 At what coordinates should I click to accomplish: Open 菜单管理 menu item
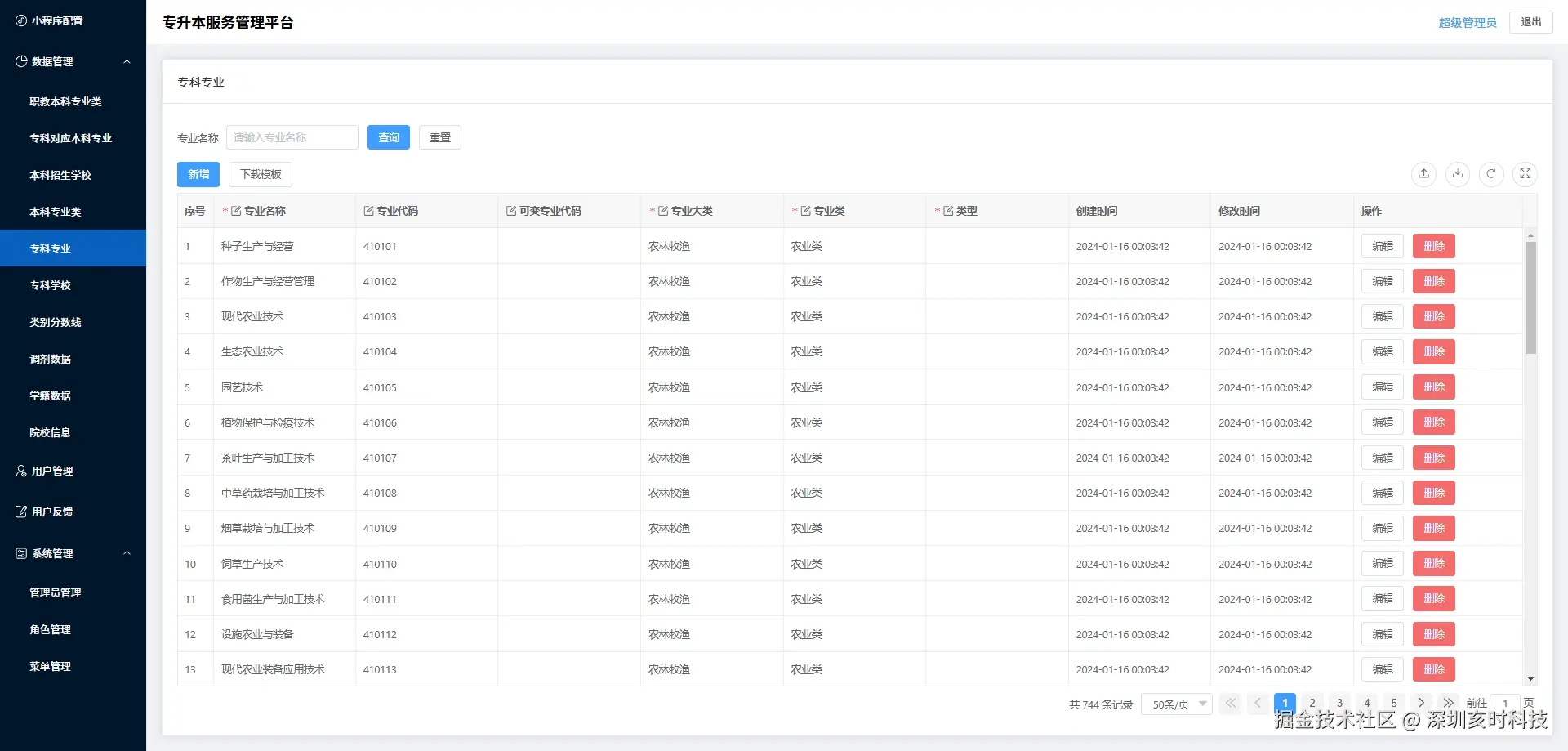coord(73,666)
